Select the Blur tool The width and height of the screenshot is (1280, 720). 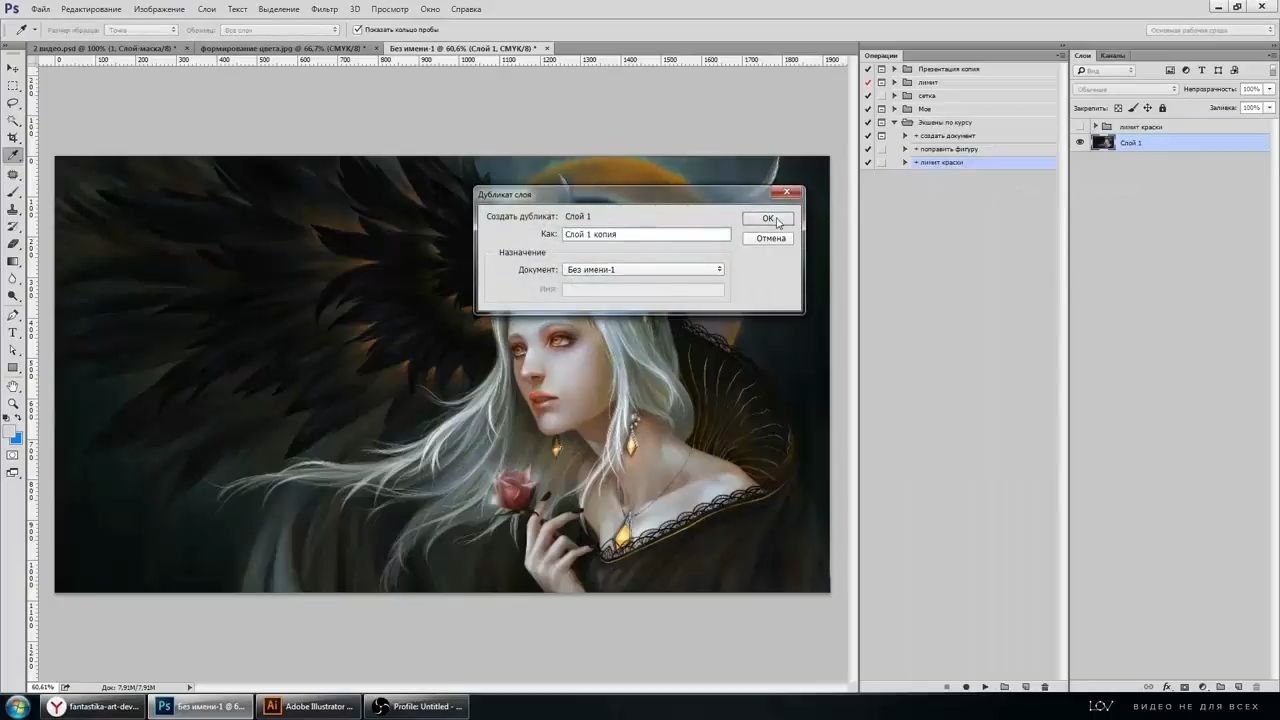(x=13, y=279)
